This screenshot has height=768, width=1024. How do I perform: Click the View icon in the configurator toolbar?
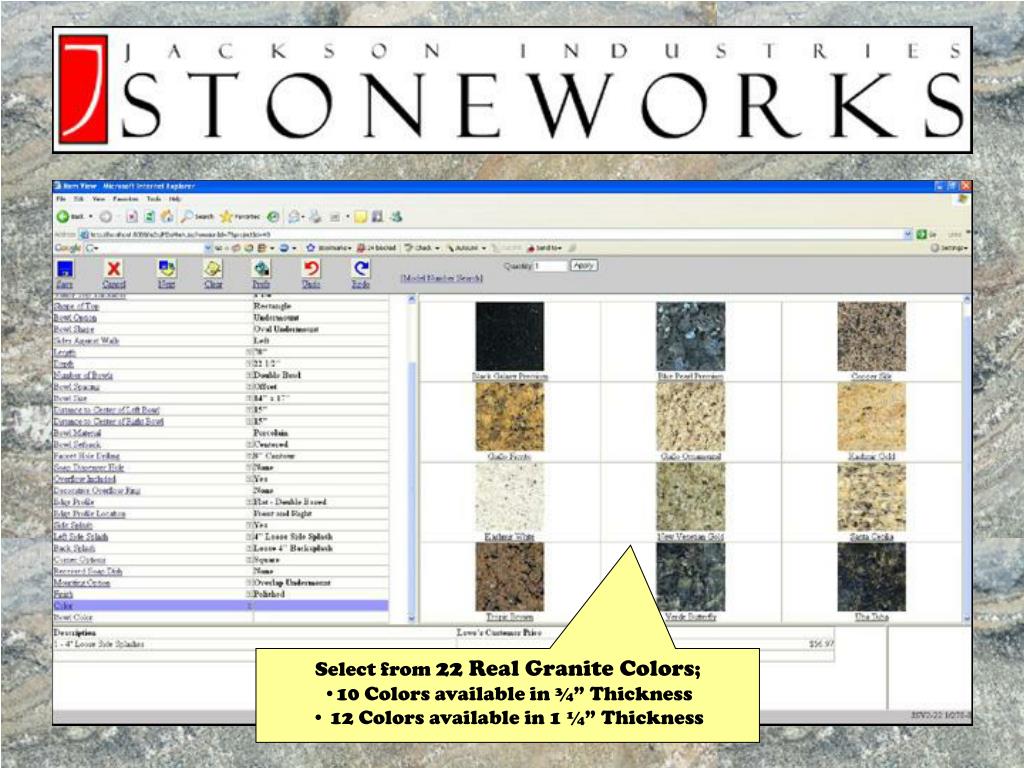point(167,268)
